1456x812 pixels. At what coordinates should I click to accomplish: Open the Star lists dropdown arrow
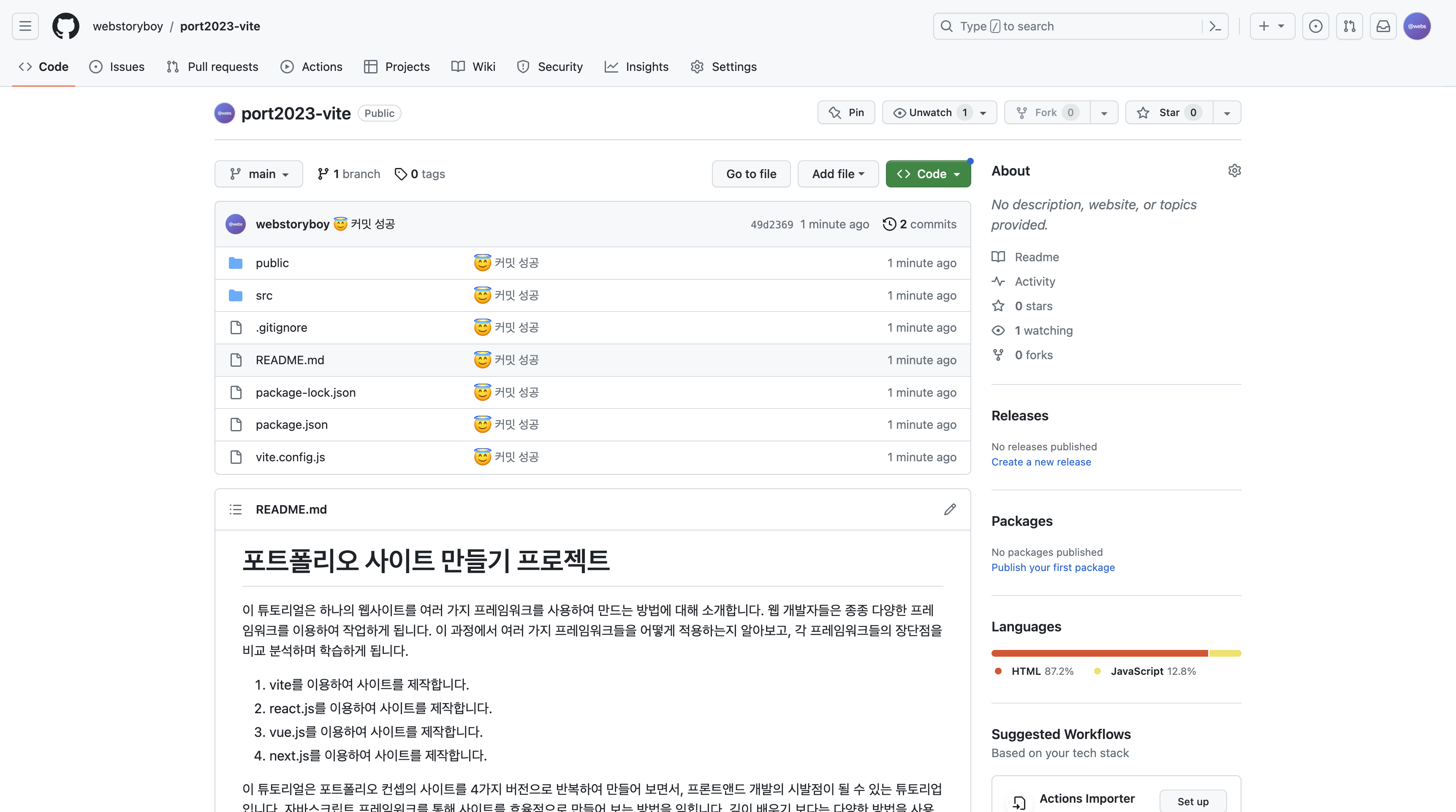point(1227,112)
